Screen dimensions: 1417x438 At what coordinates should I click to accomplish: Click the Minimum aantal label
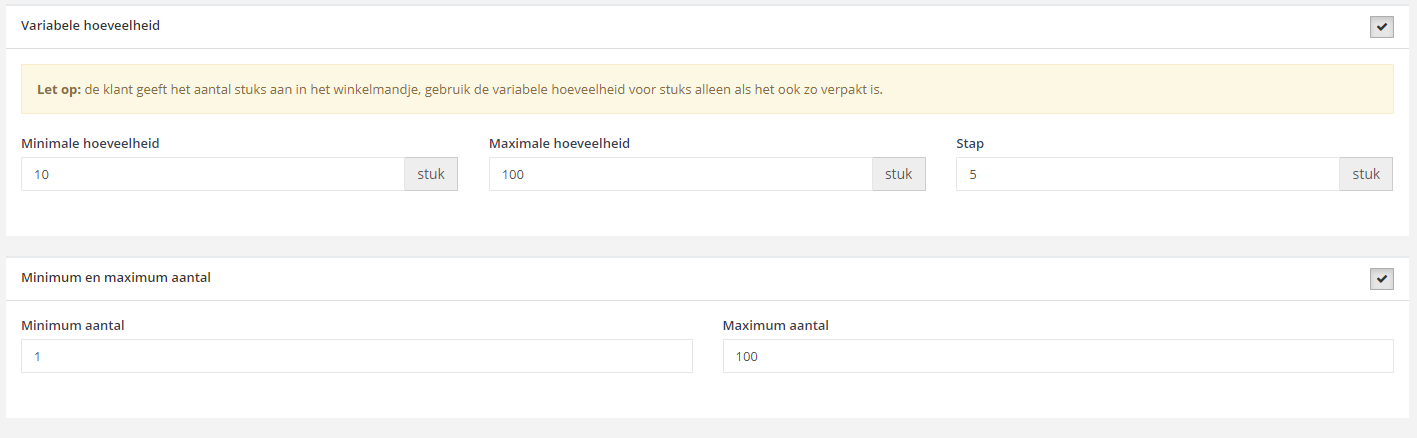tap(72, 325)
